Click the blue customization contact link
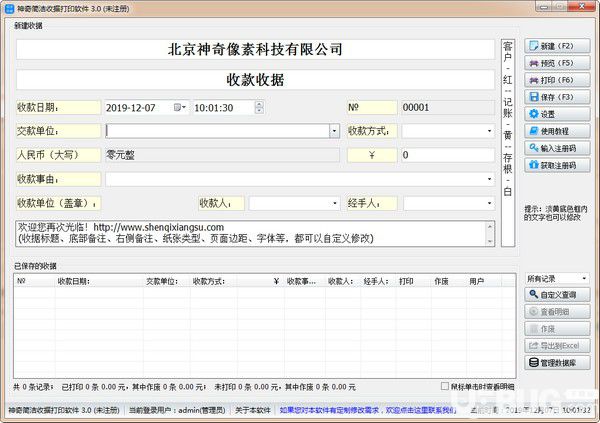600x423 pixels. tap(368, 410)
